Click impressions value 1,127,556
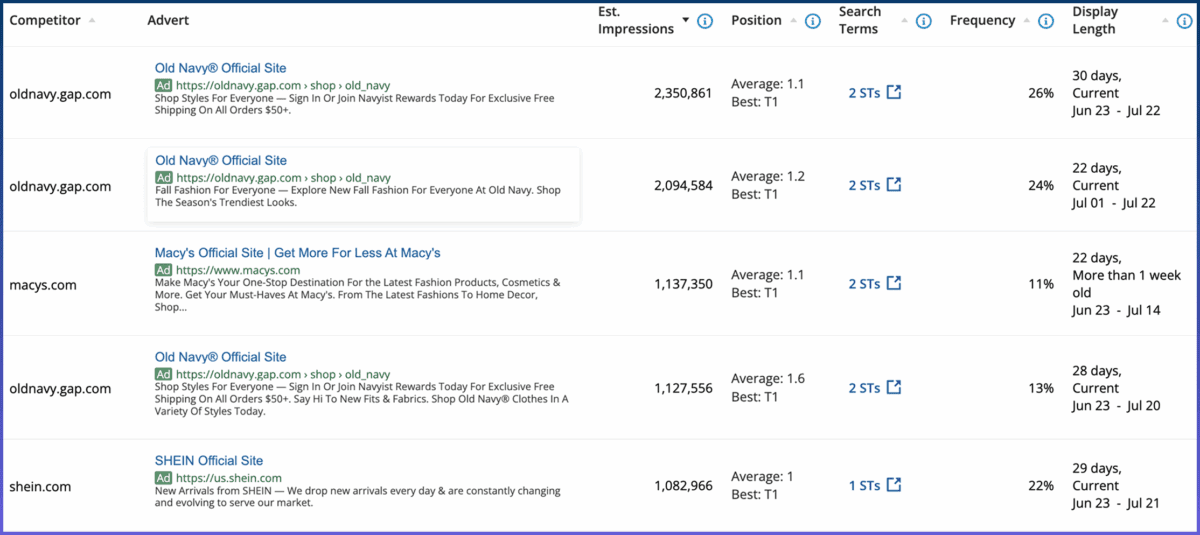Screen dimensions: 1200x535 point(683,387)
